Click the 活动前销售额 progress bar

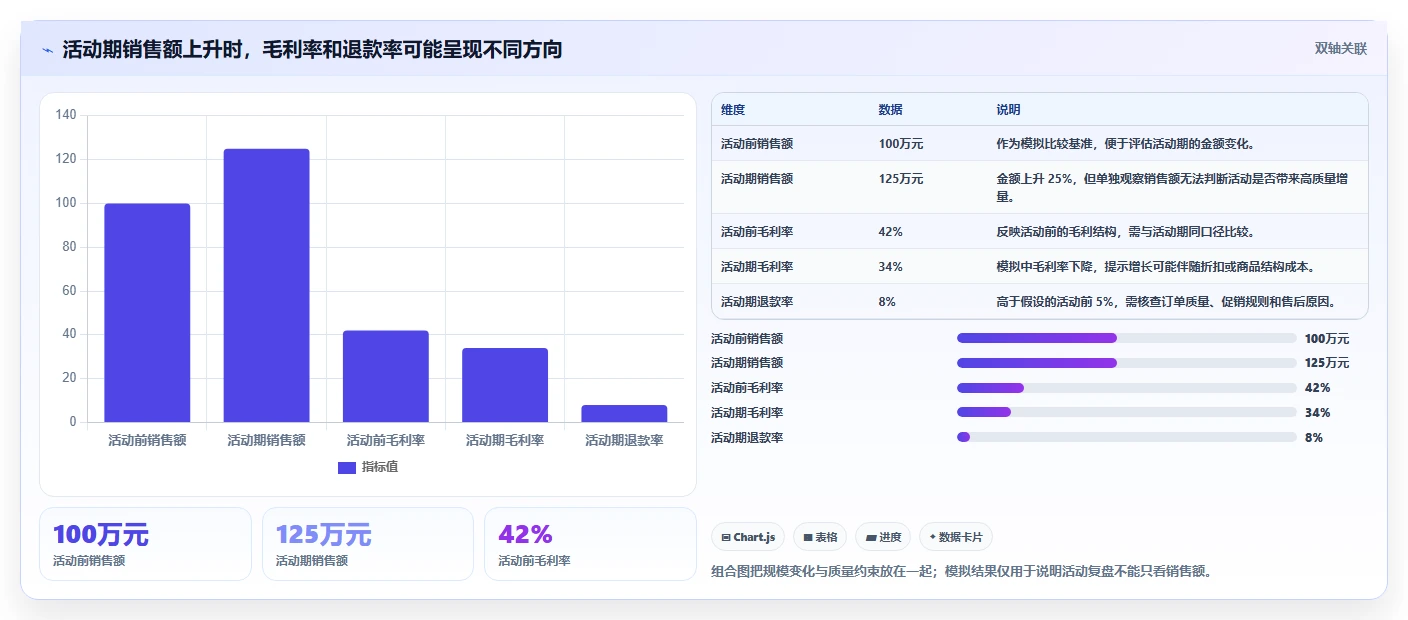pyautogui.click(x=1127, y=338)
